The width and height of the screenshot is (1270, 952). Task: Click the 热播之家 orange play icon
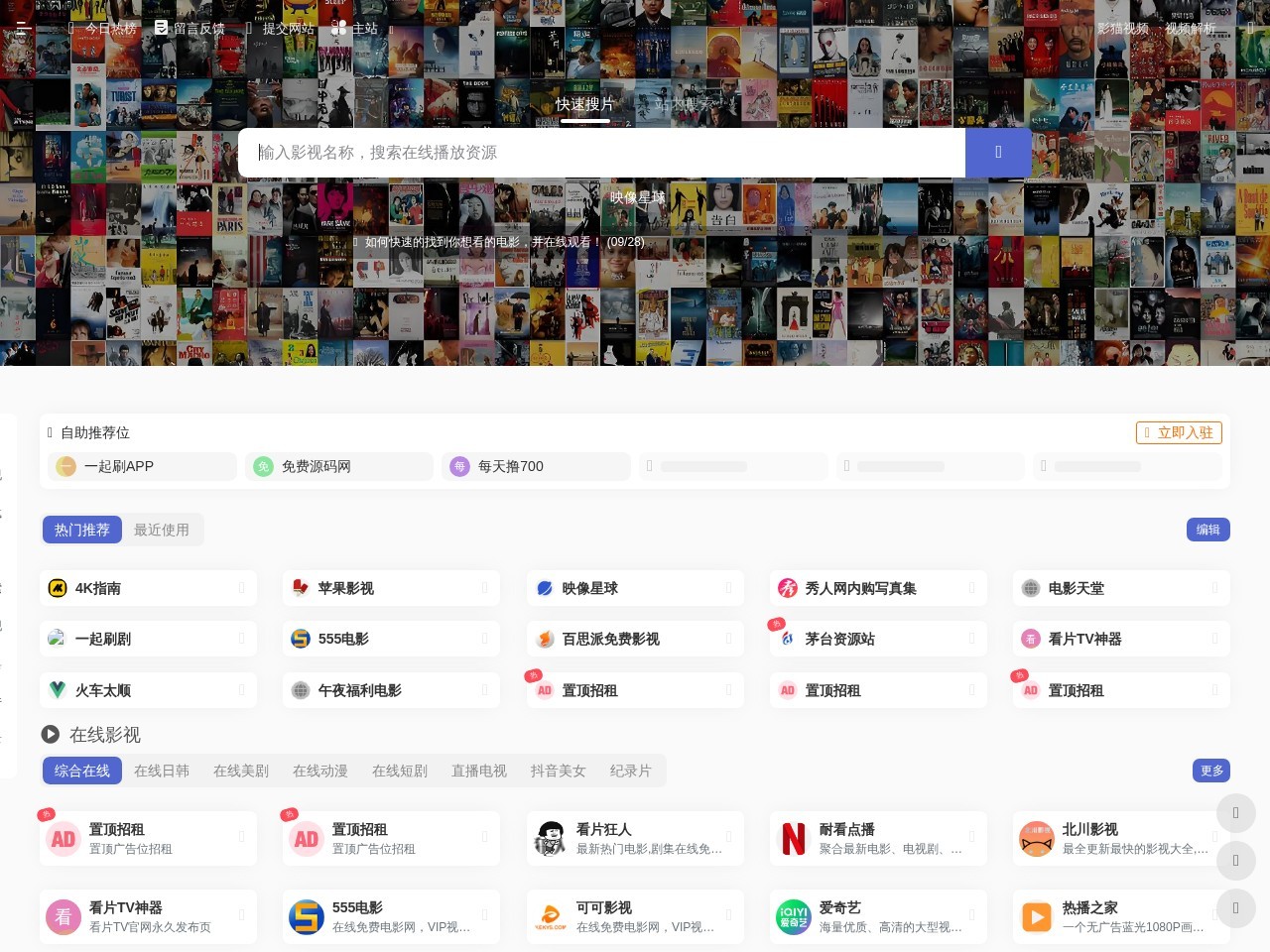(x=1037, y=917)
